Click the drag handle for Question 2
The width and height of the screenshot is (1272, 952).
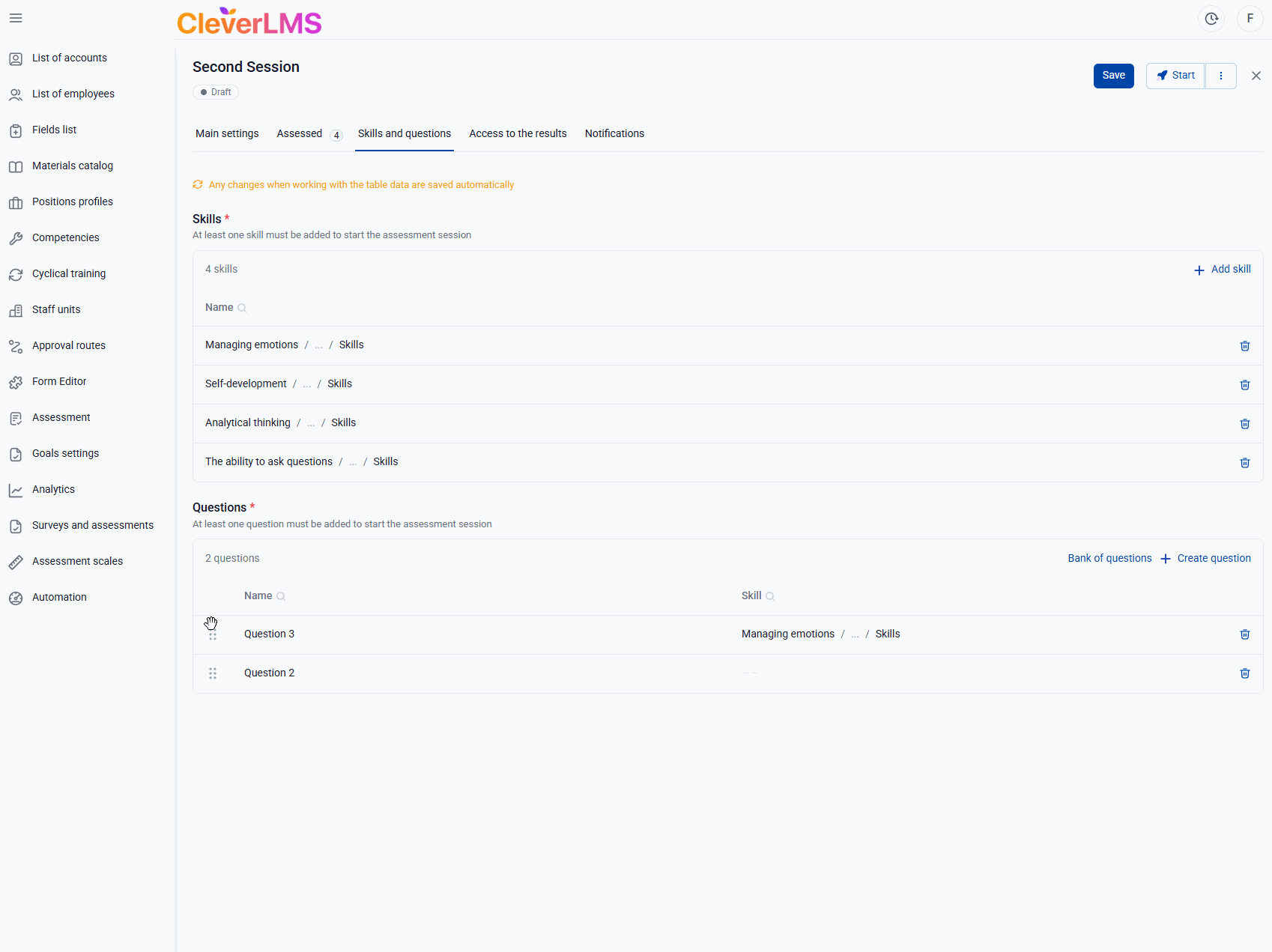[213, 673]
